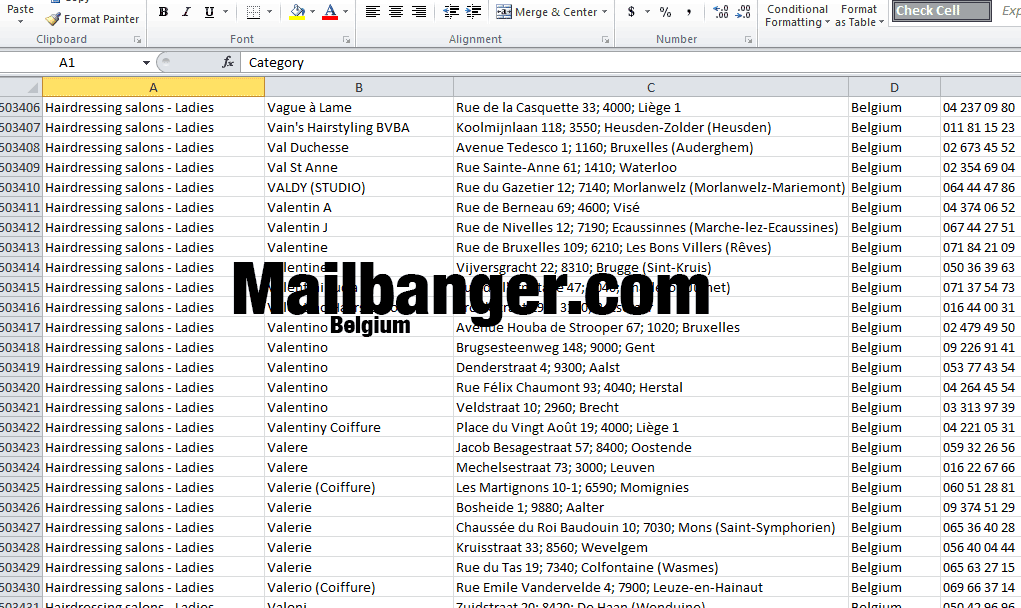Click the formula bar showing Category
This screenshot has height=608, width=1021.
[x=630, y=62]
